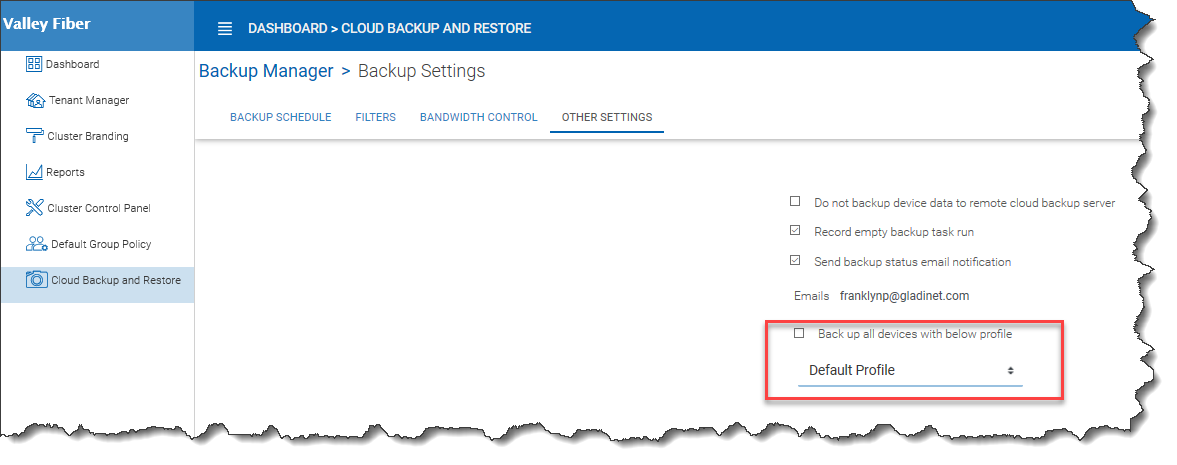Viewport: 1177px width, 465px height.
Task: Switch to the Backup Schedule tab
Action: pos(281,117)
